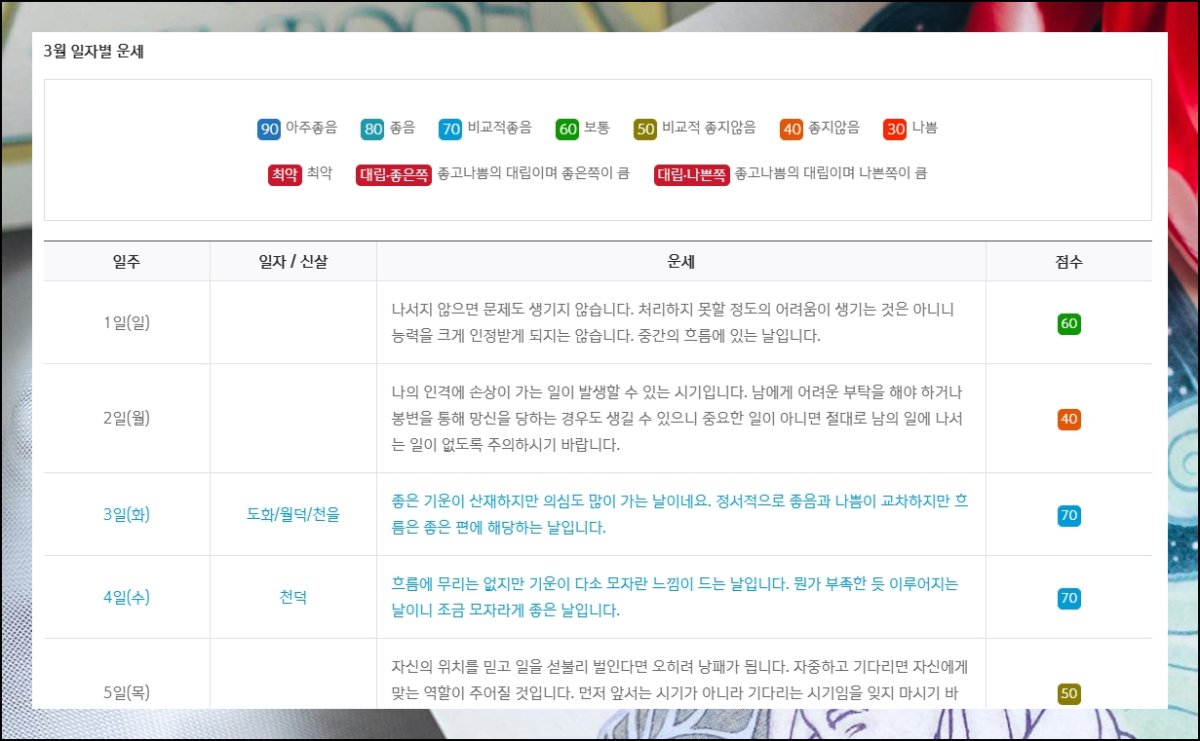Click the teal 80 좋음 legend badge
This screenshot has width=1200, height=741.
(x=373, y=129)
